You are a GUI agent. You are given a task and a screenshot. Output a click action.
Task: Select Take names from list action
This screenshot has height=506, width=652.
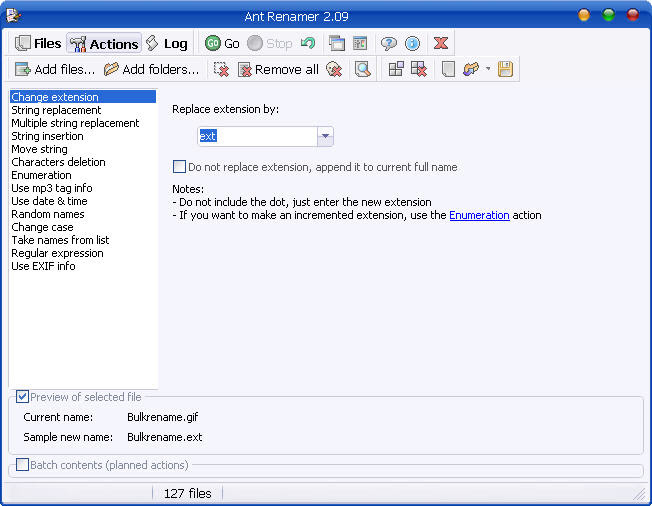83,240
